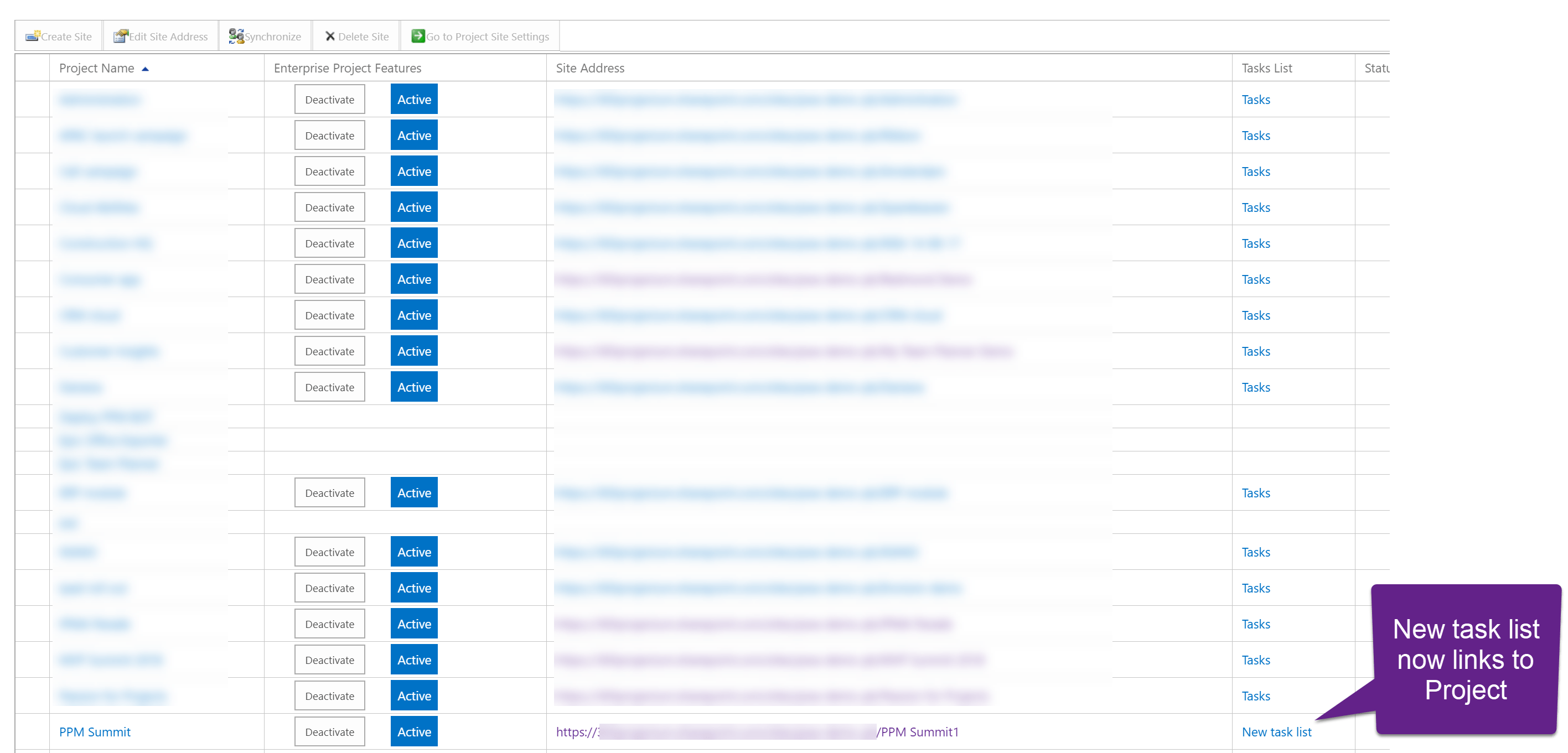1568x753 pixels.
Task: Click the Edit Site Address icon
Action: (121, 36)
